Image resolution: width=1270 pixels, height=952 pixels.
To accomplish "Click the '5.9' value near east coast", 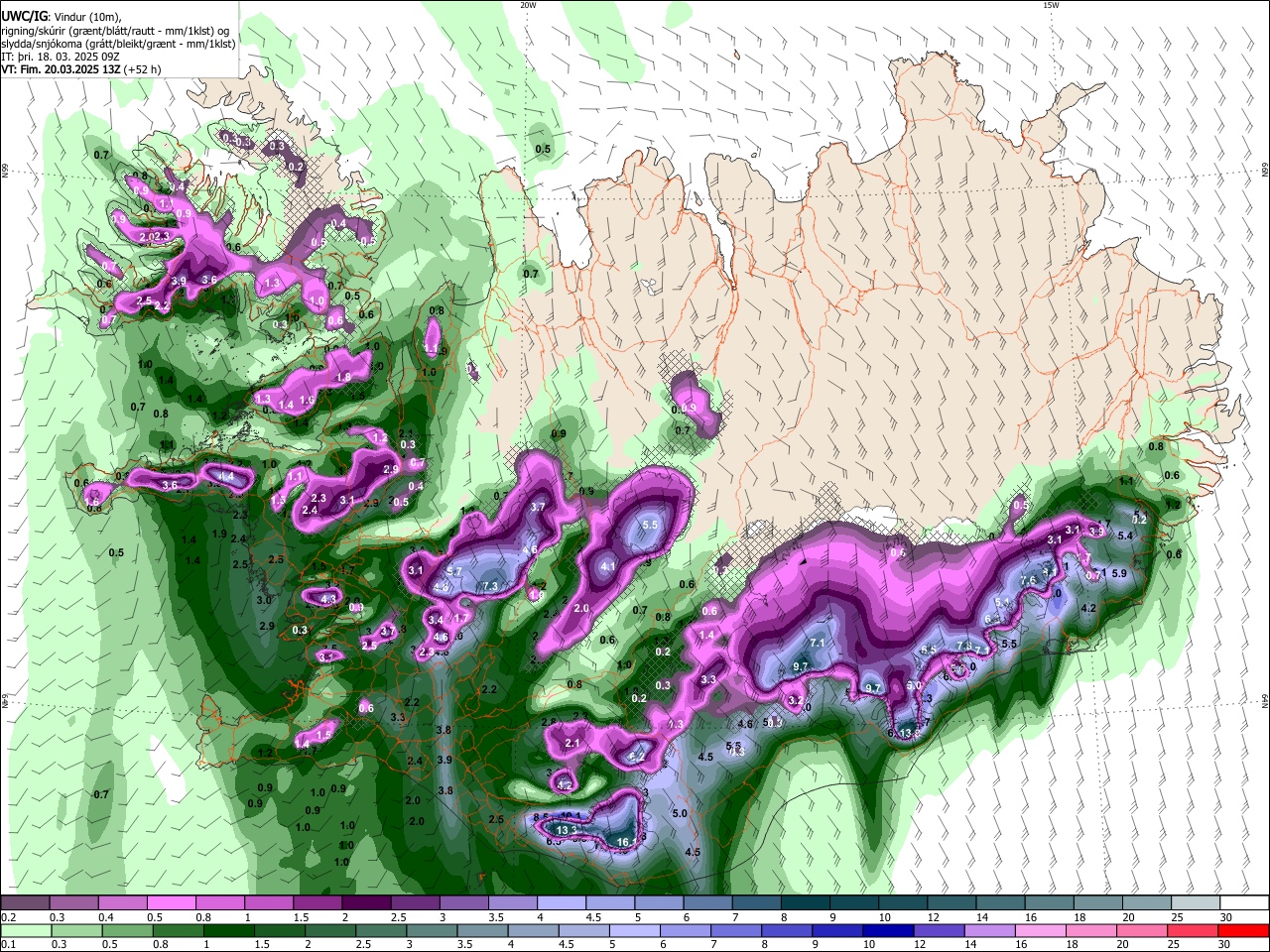I will [x=1119, y=573].
